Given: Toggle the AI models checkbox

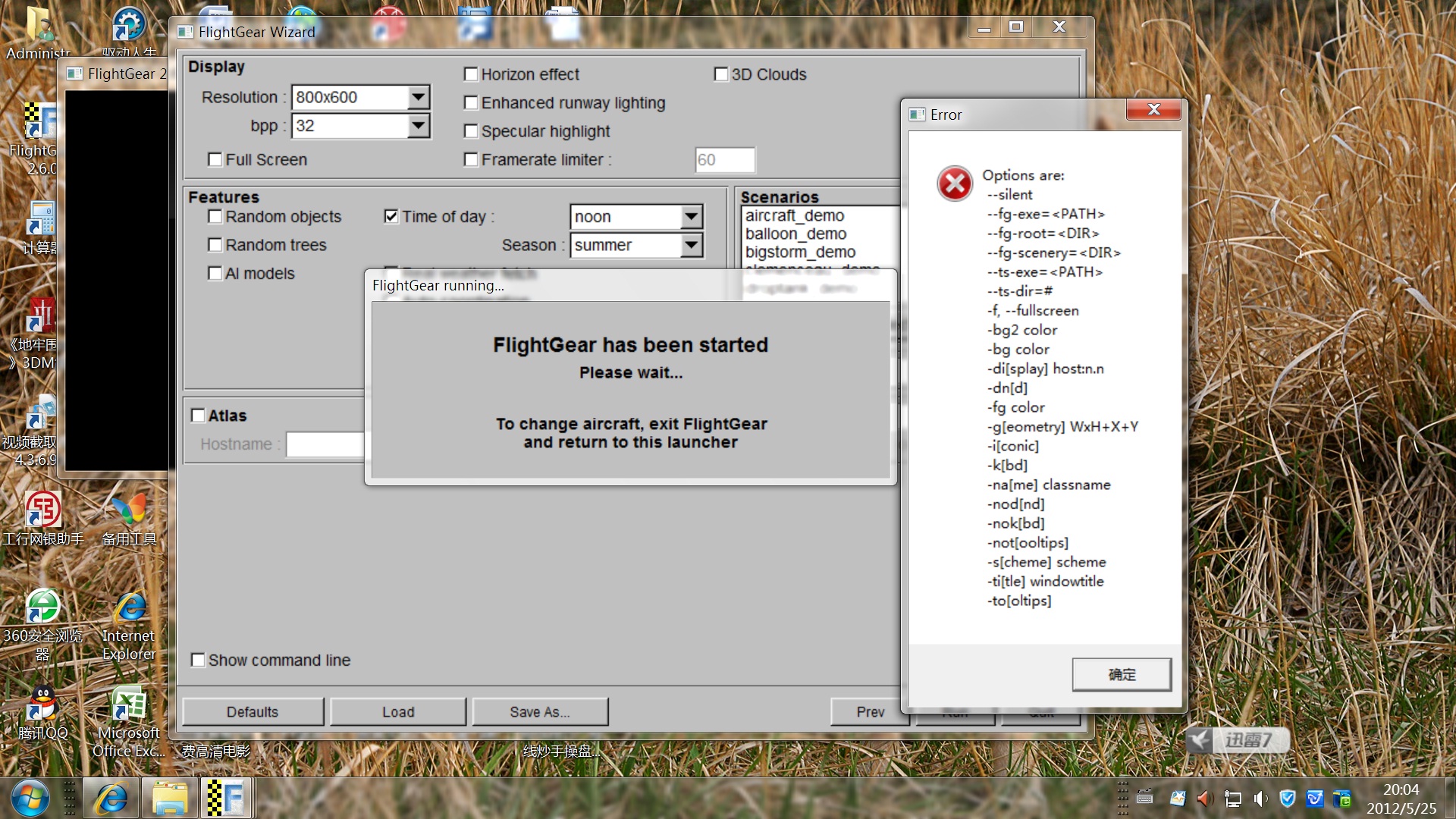Looking at the screenshot, I should coord(215,273).
